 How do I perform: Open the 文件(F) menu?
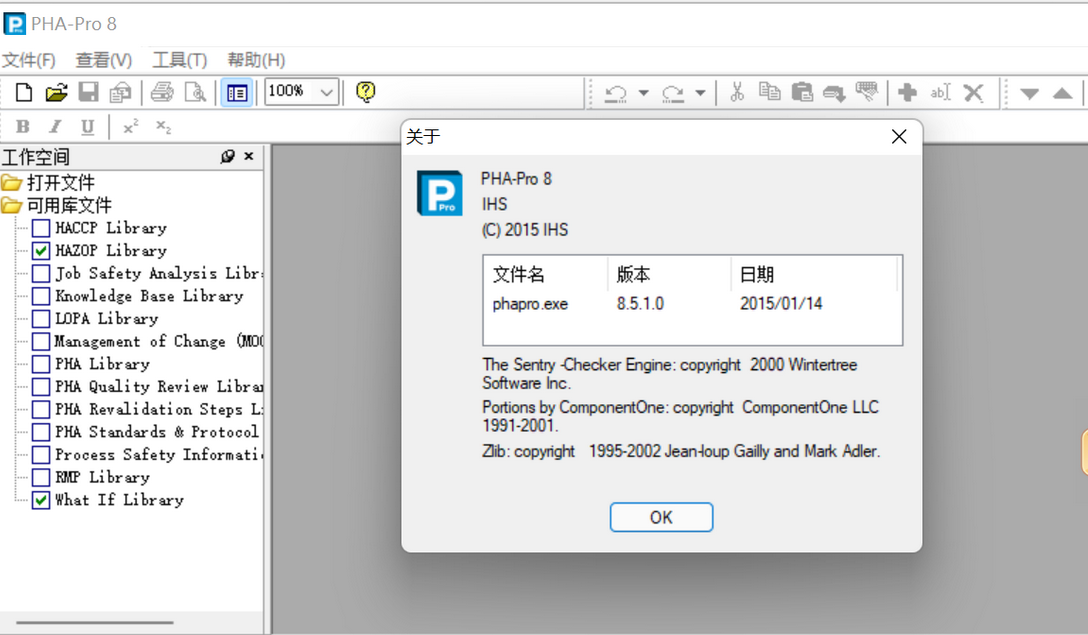[28, 60]
